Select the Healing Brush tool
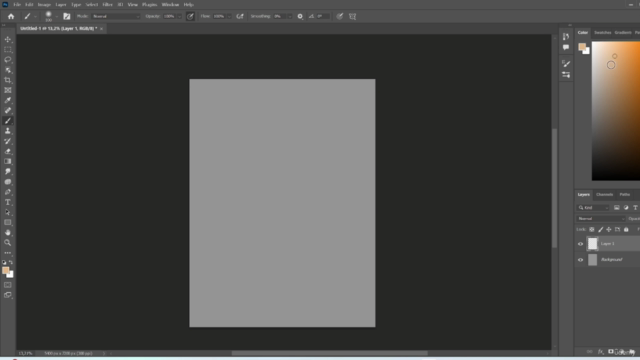 [8, 111]
